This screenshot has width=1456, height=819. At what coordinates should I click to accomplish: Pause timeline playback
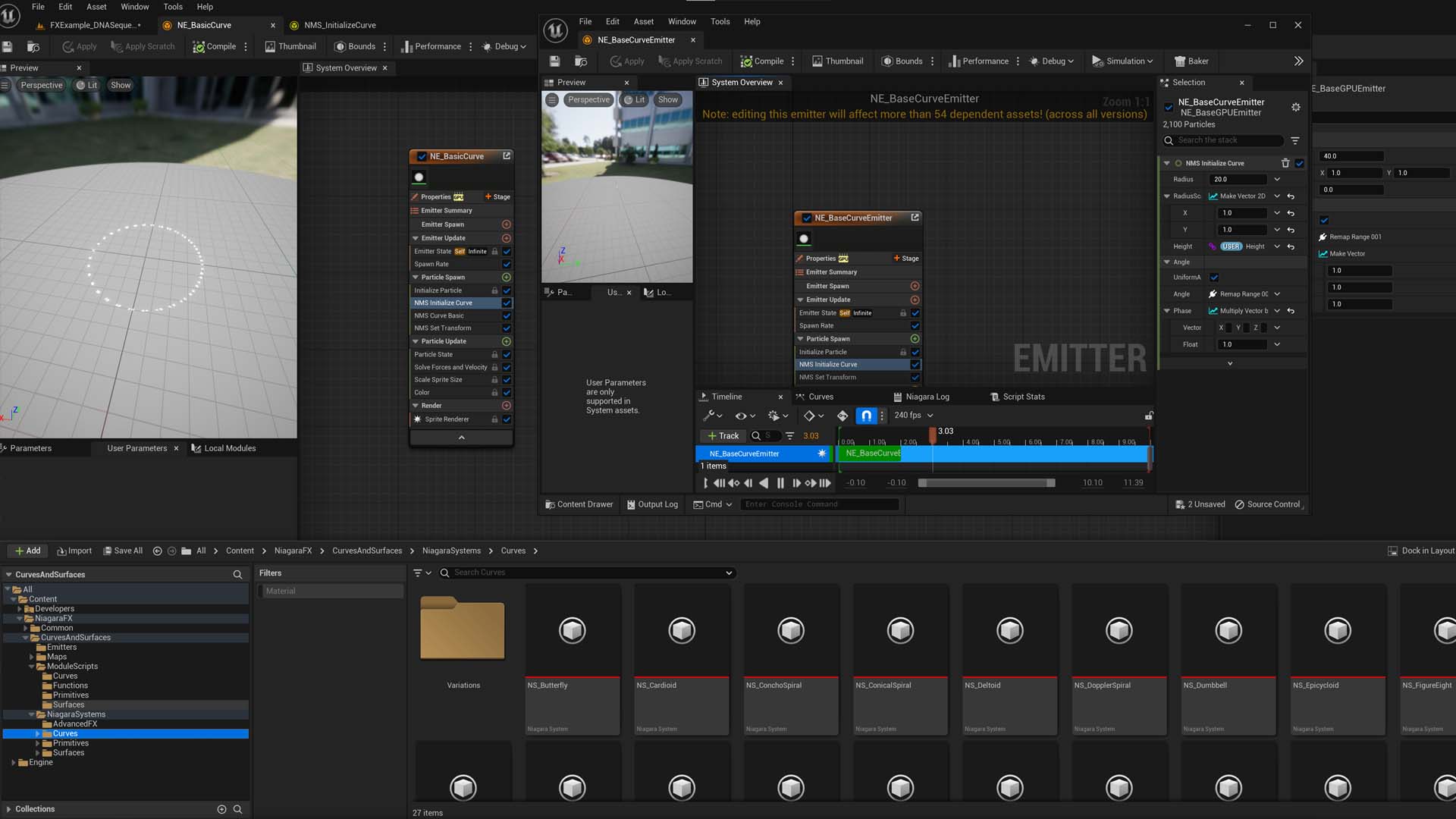[780, 483]
